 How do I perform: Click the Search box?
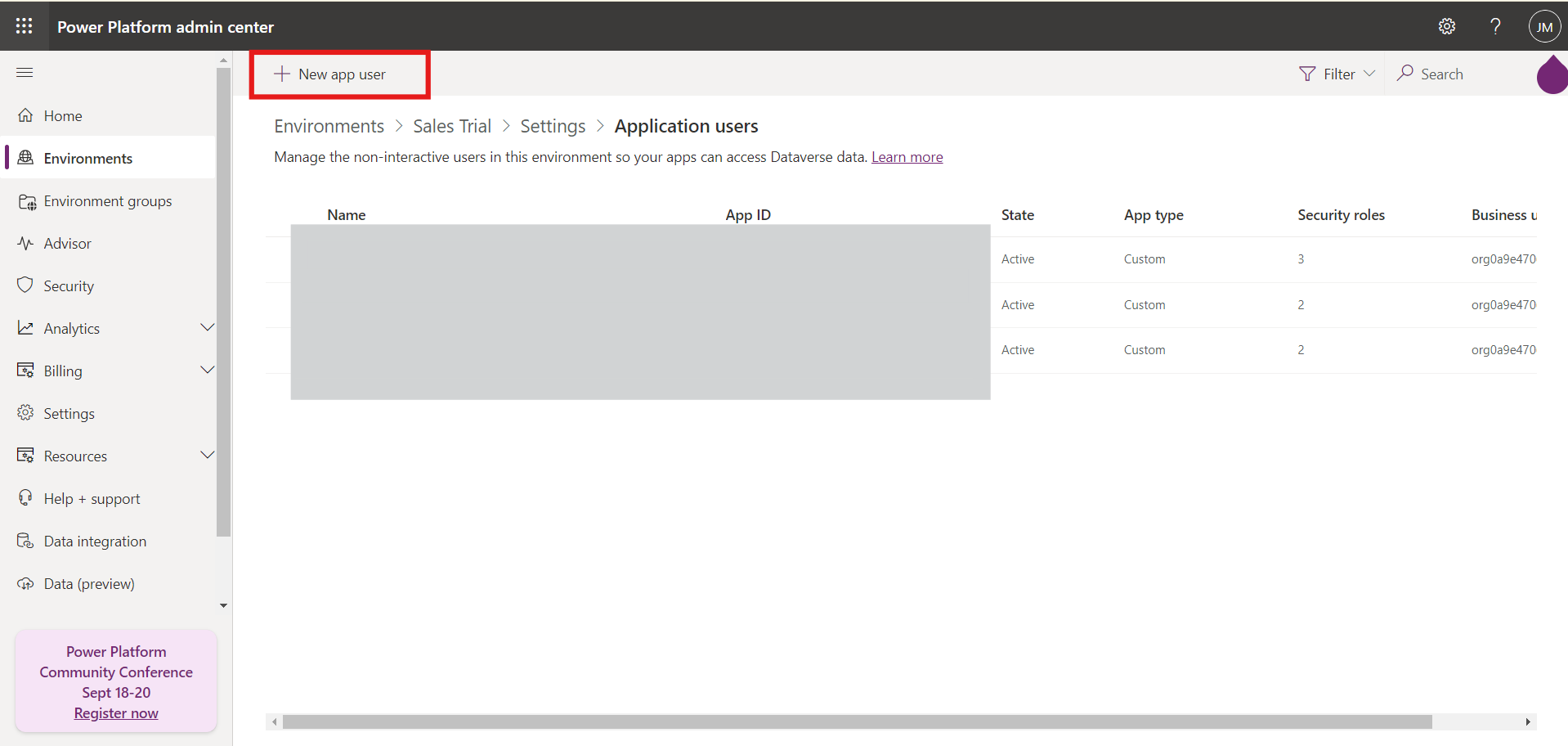tap(1441, 74)
